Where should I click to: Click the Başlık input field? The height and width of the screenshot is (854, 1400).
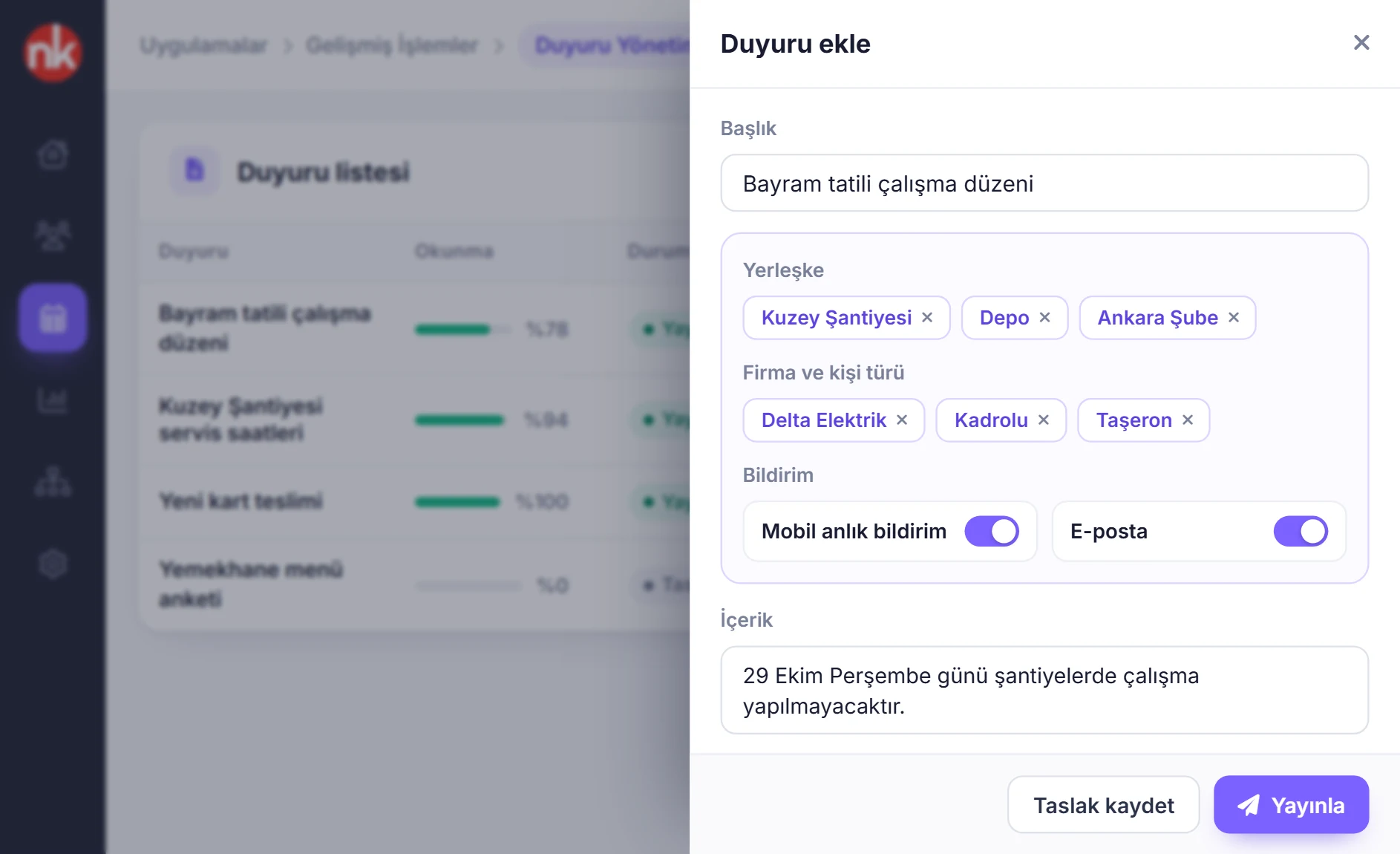pyautogui.click(x=1044, y=183)
